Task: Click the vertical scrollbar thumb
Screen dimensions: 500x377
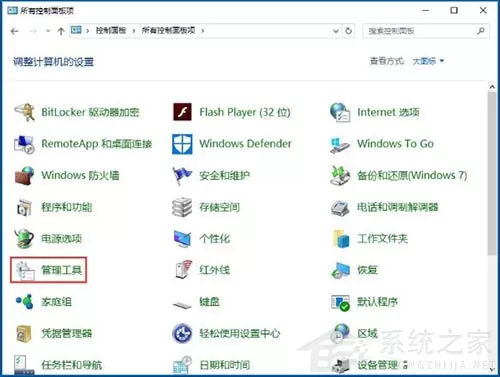Action: [x=492, y=174]
